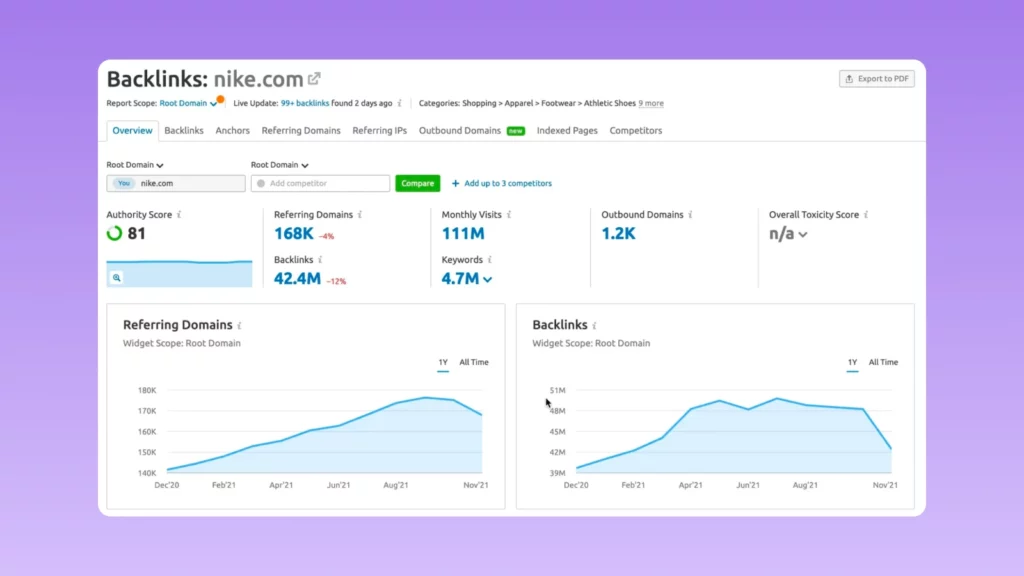Go to the Competitors tab
Image resolution: width=1024 pixels, height=576 pixels.
click(x=635, y=131)
